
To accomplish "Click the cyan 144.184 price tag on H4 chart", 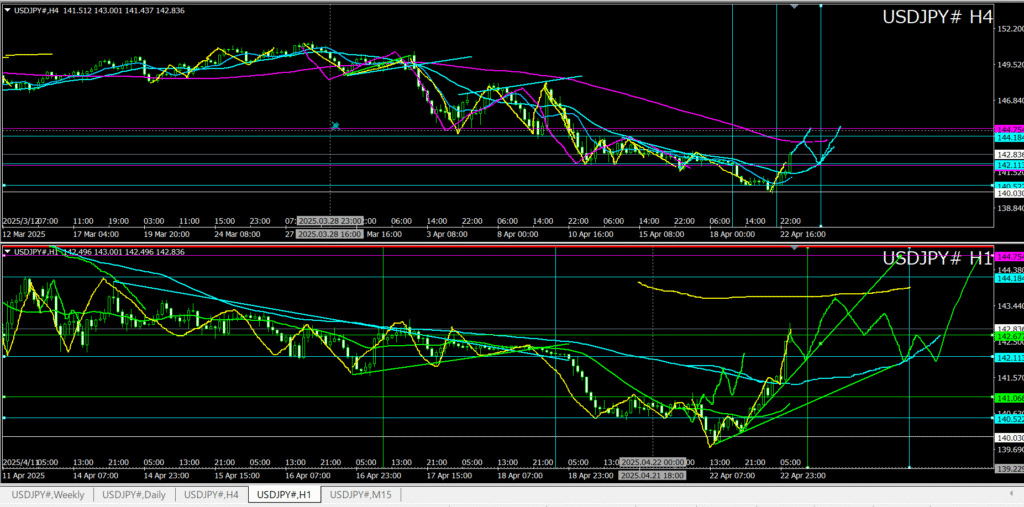I will 1008,137.
